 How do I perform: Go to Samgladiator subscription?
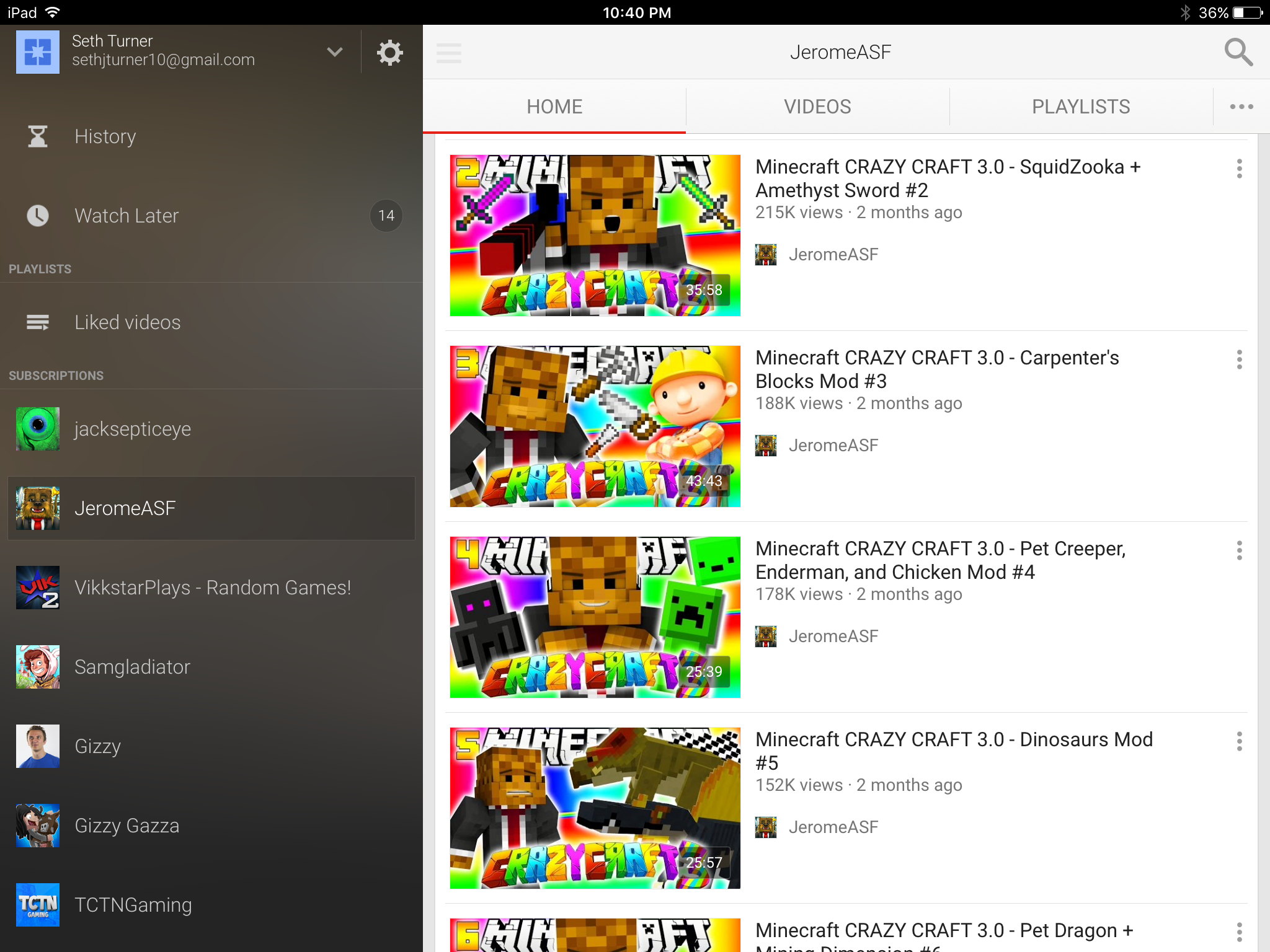coord(211,667)
